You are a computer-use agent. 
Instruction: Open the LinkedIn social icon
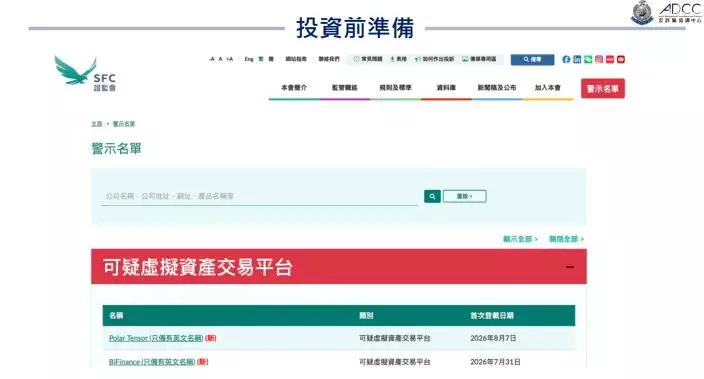tap(577, 59)
